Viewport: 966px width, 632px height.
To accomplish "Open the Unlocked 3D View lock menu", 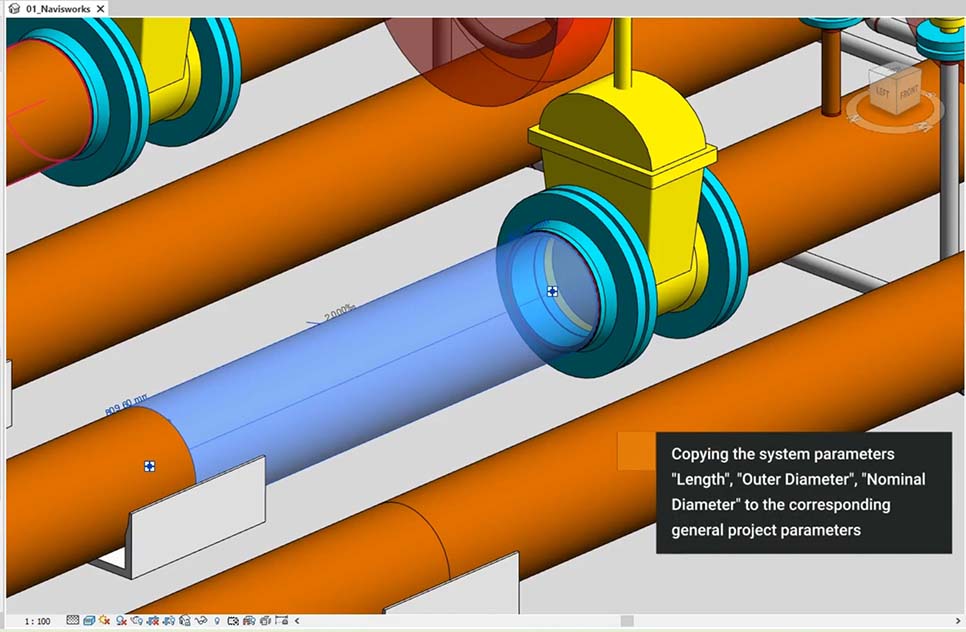I will point(184,621).
